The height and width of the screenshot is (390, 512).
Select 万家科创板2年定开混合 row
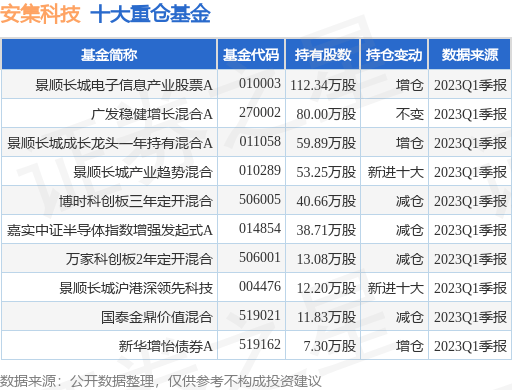point(256,259)
